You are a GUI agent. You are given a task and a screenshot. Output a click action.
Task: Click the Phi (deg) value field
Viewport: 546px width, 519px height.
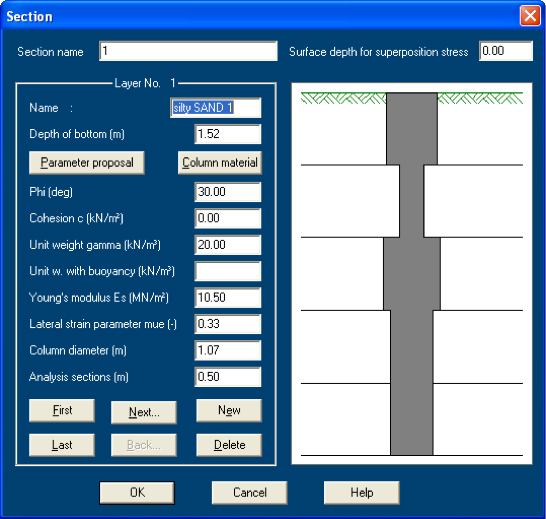coord(228,192)
